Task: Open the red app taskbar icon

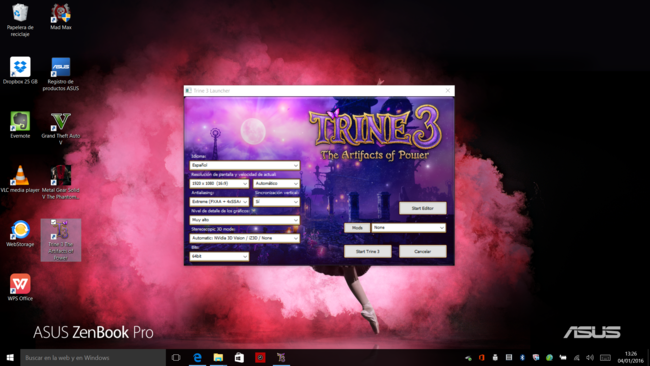Action: (260, 357)
